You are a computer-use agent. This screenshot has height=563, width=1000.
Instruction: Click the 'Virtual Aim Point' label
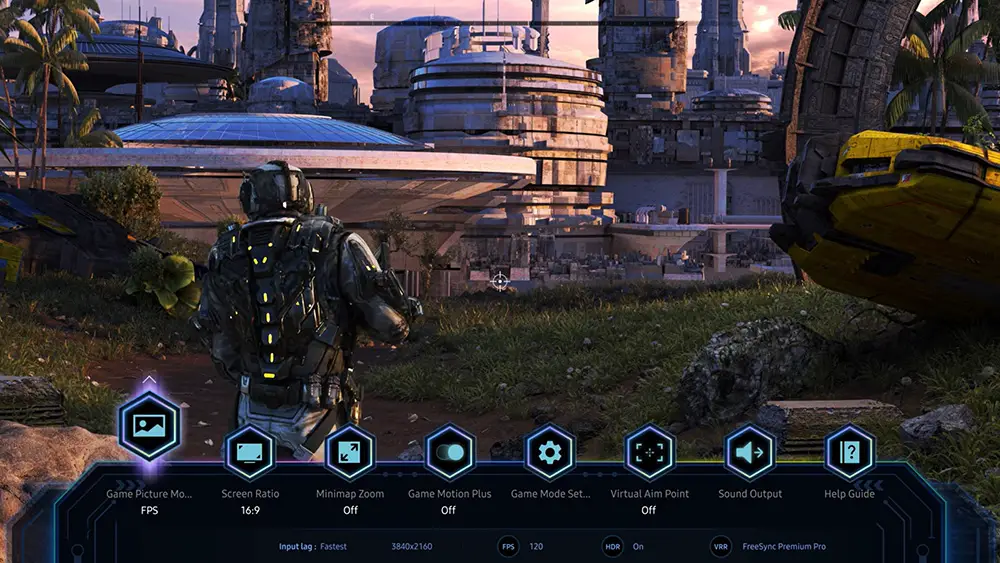pos(649,494)
